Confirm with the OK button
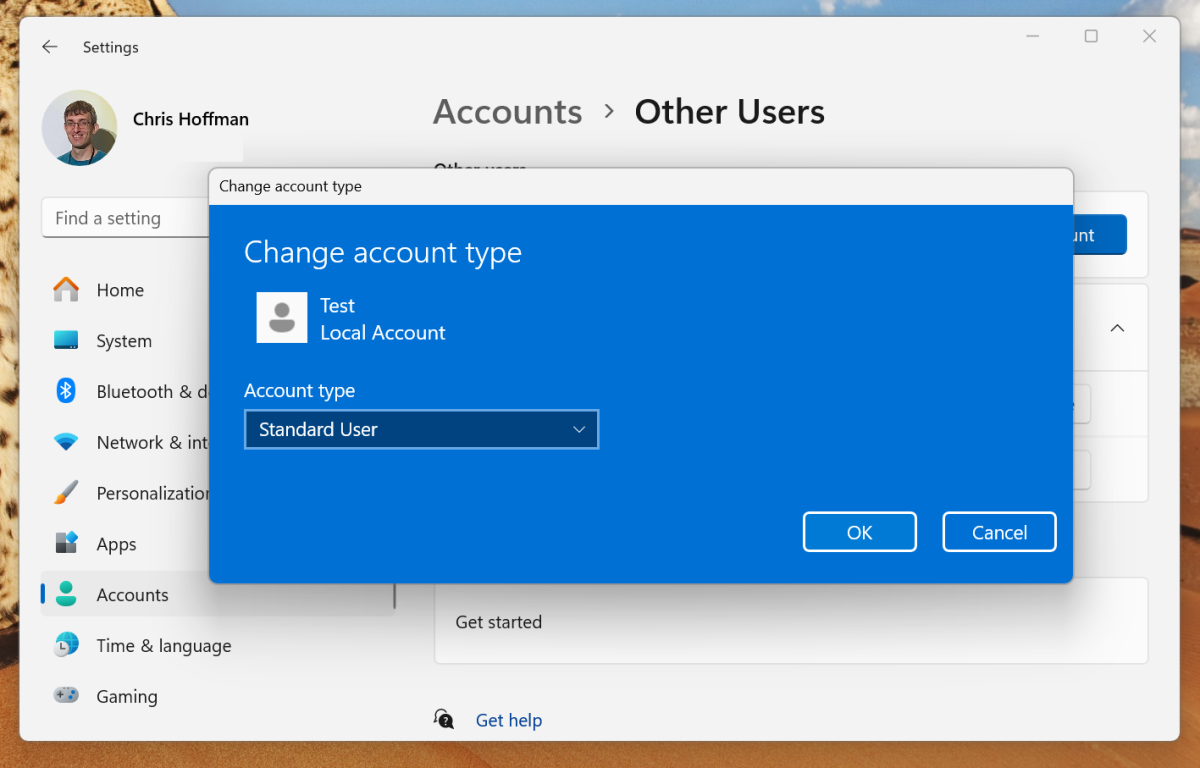1200x768 pixels. click(x=859, y=533)
